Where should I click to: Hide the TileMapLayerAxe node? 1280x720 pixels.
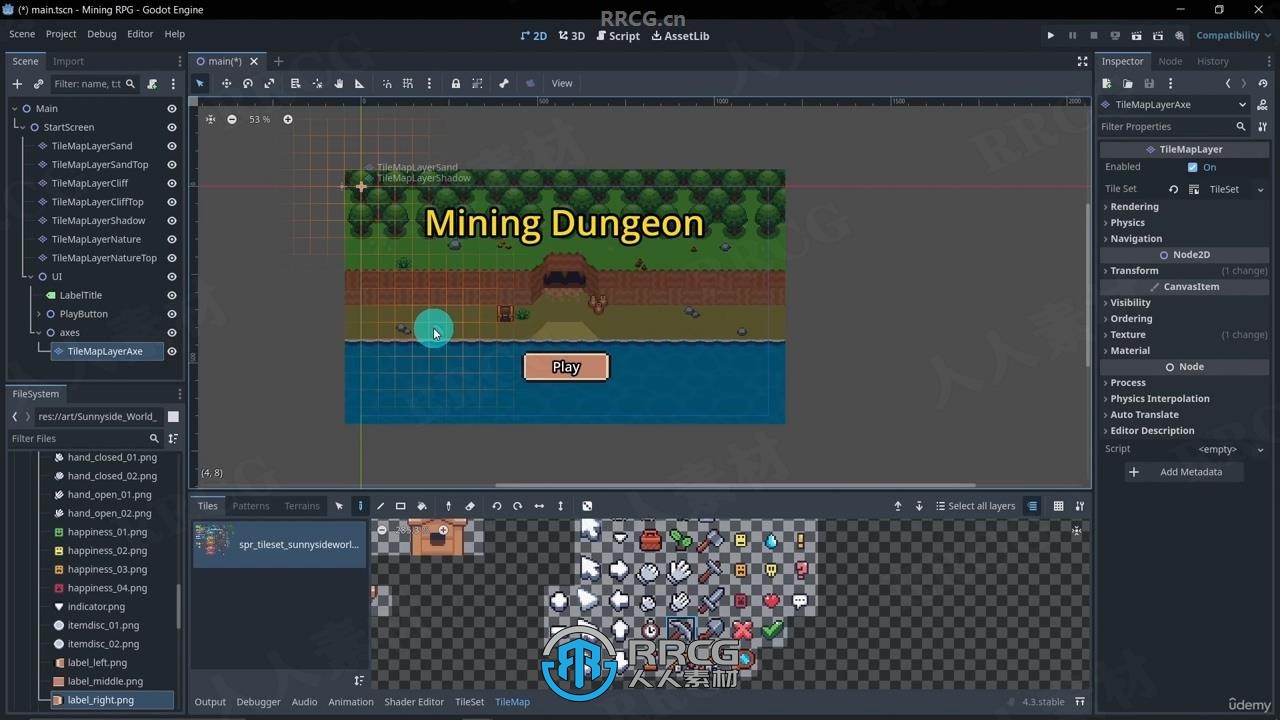pos(172,351)
